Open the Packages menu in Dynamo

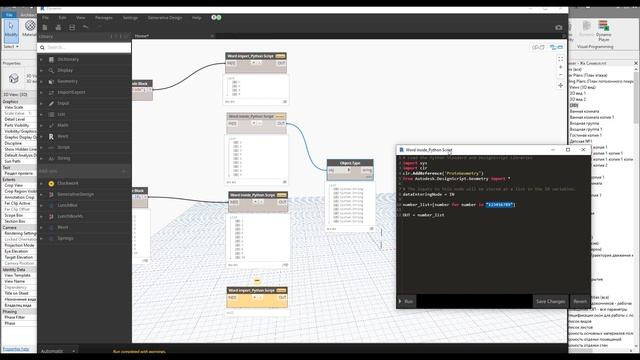point(104,18)
